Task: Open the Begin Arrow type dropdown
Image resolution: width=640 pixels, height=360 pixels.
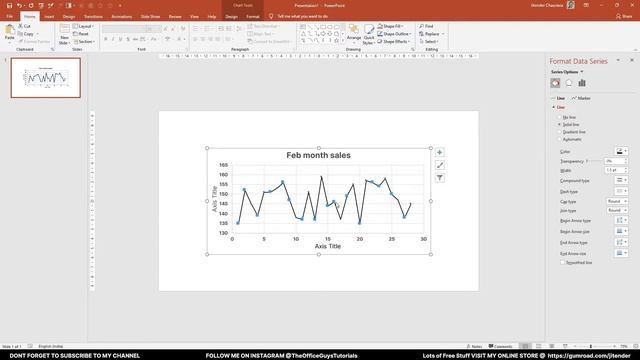Action: pyautogui.click(x=621, y=220)
